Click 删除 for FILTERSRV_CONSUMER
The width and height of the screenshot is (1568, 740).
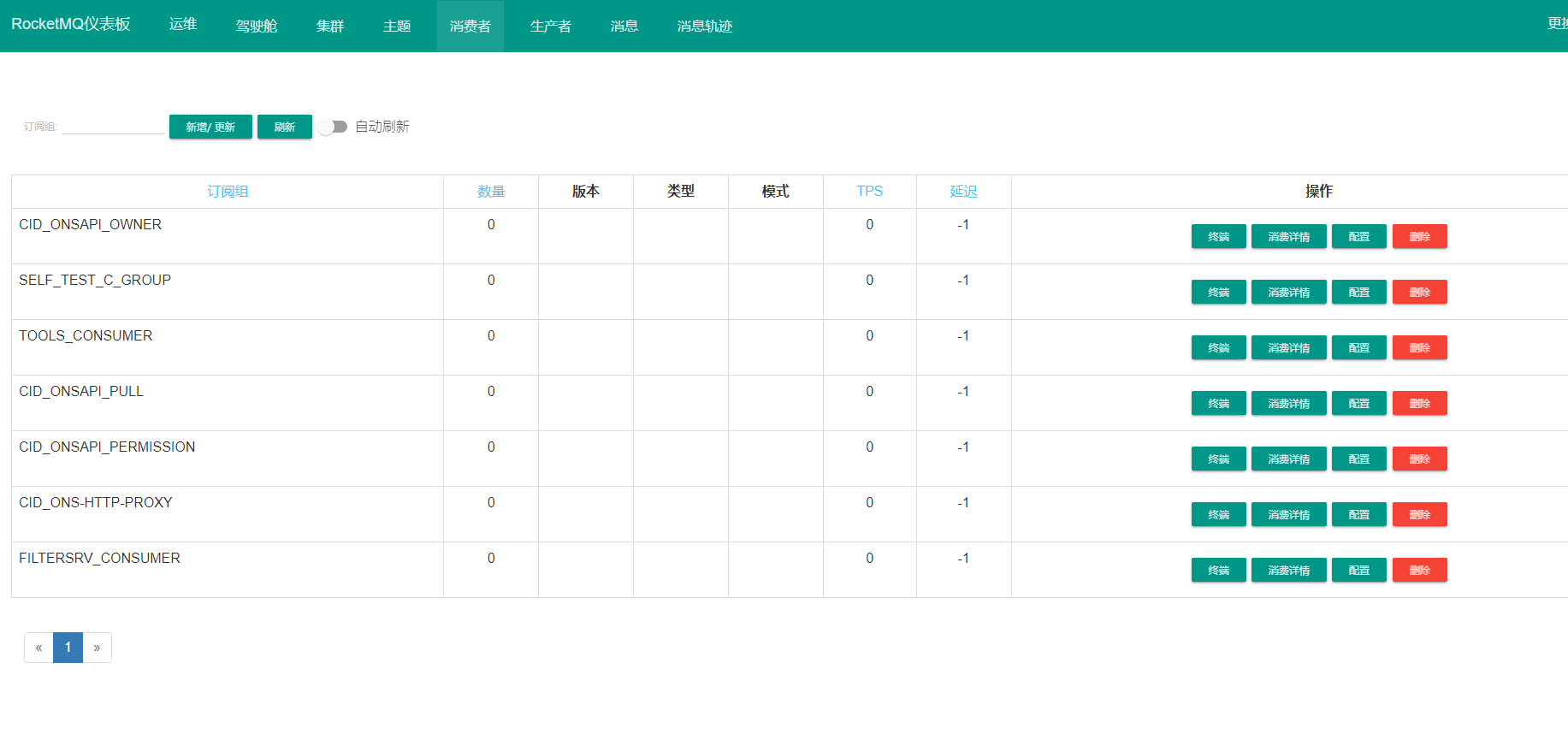pos(1420,570)
